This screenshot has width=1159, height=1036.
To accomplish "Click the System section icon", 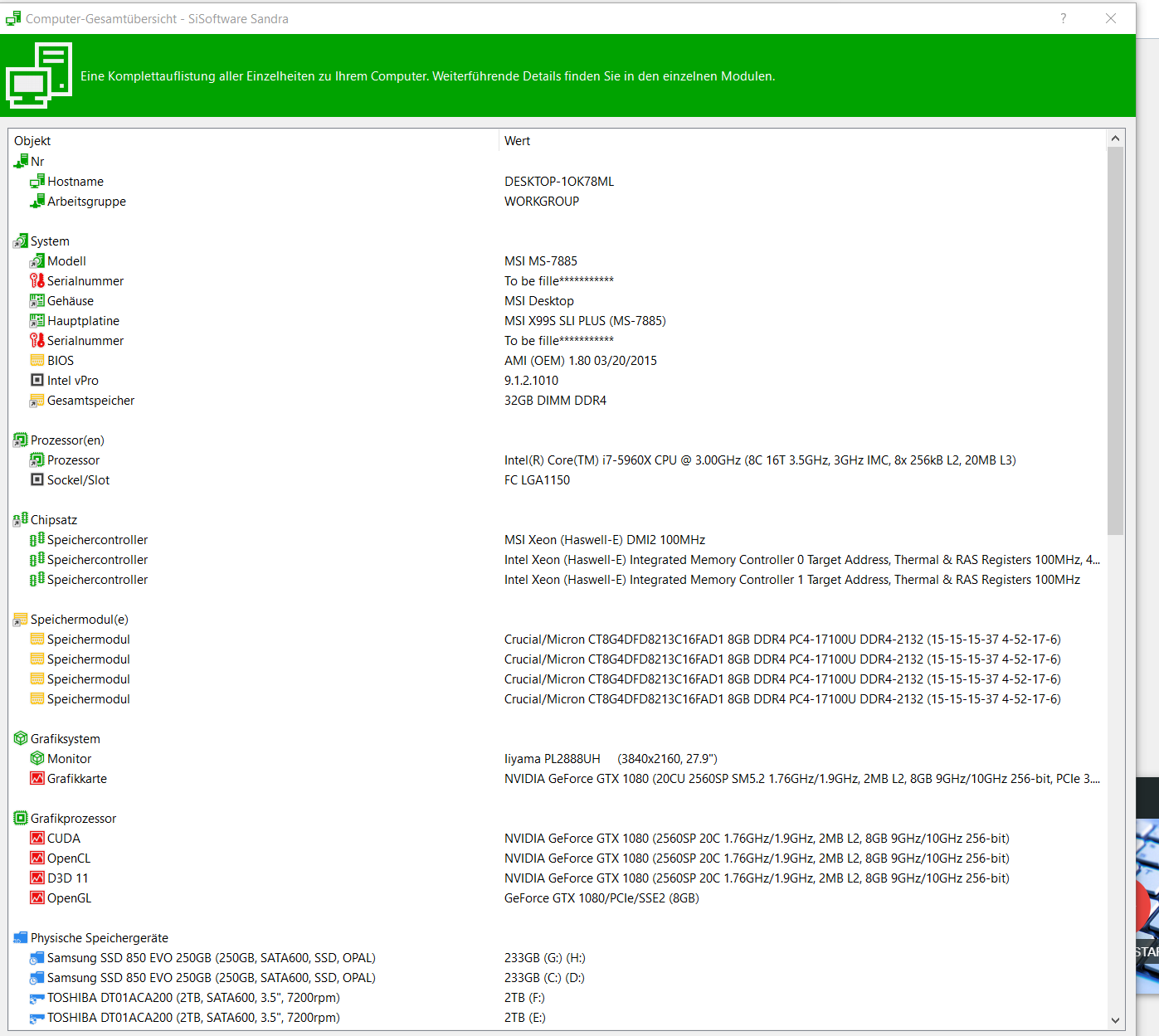I will point(21,241).
